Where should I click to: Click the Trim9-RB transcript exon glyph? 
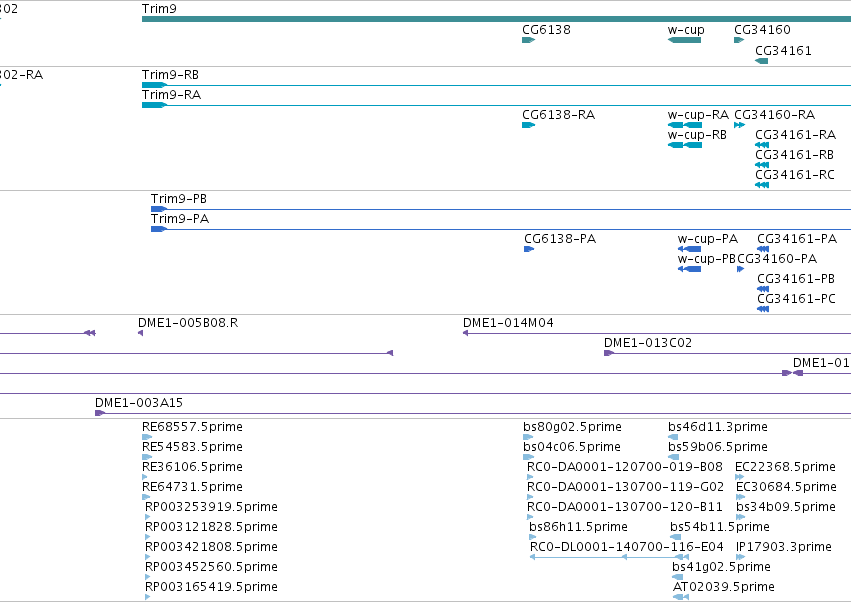pos(154,85)
